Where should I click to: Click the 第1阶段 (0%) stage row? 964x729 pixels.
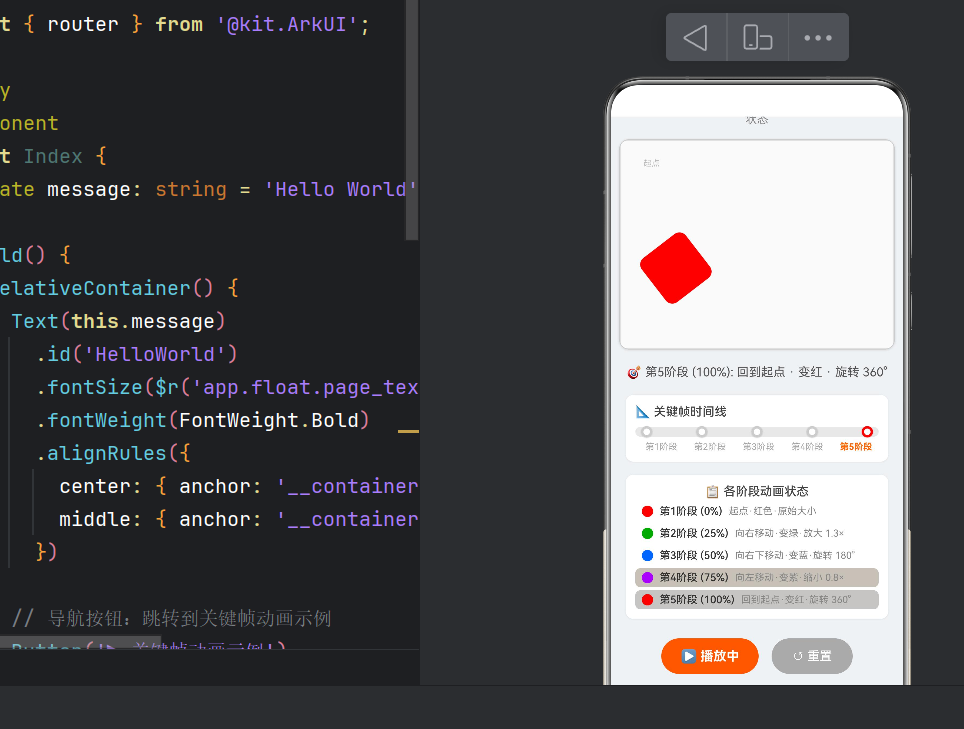(757, 511)
